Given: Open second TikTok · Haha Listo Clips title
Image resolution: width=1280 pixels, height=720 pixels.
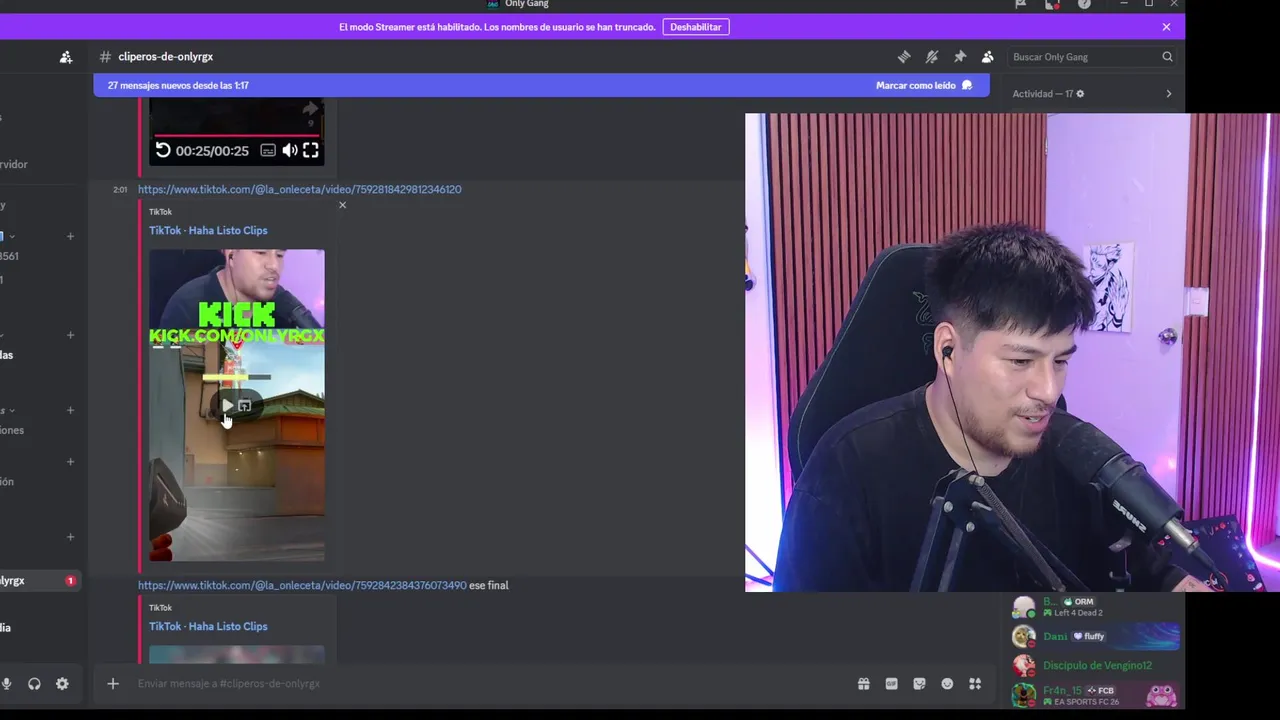Looking at the screenshot, I should [x=208, y=626].
